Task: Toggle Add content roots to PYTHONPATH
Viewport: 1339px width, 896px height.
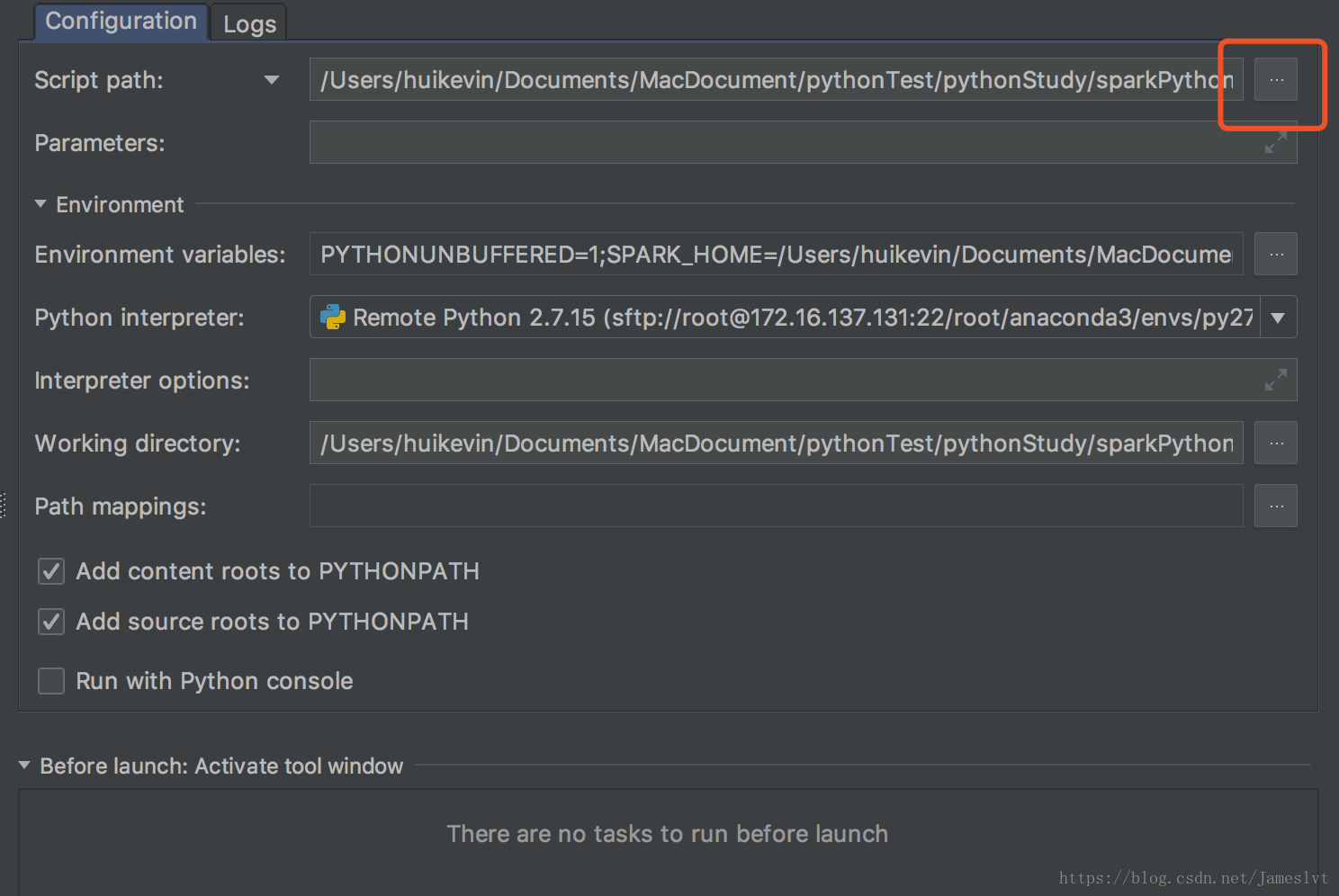Action: (x=51, y=571)
